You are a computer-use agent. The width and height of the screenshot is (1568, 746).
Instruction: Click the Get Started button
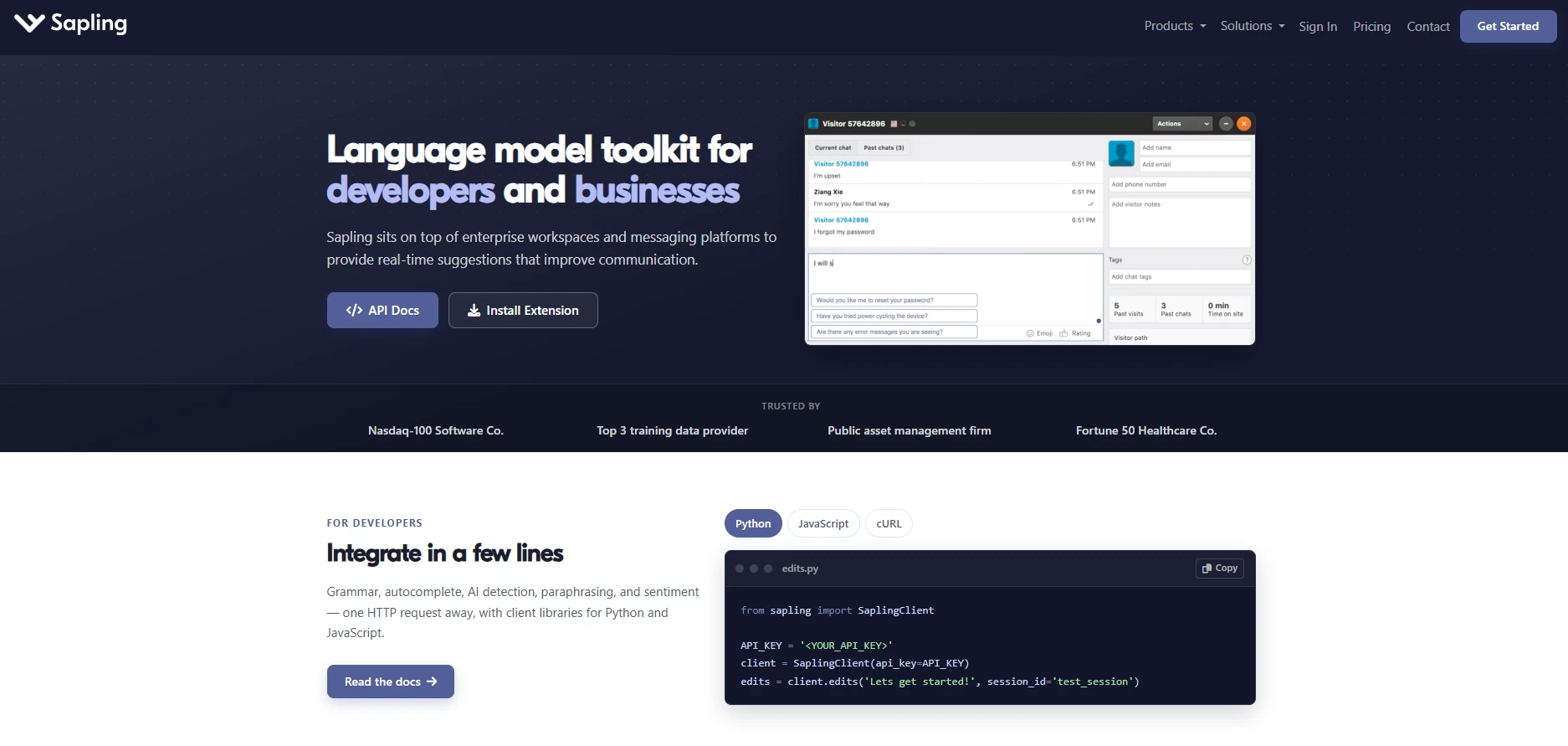pyautogui.click(x=1508, y=26)
